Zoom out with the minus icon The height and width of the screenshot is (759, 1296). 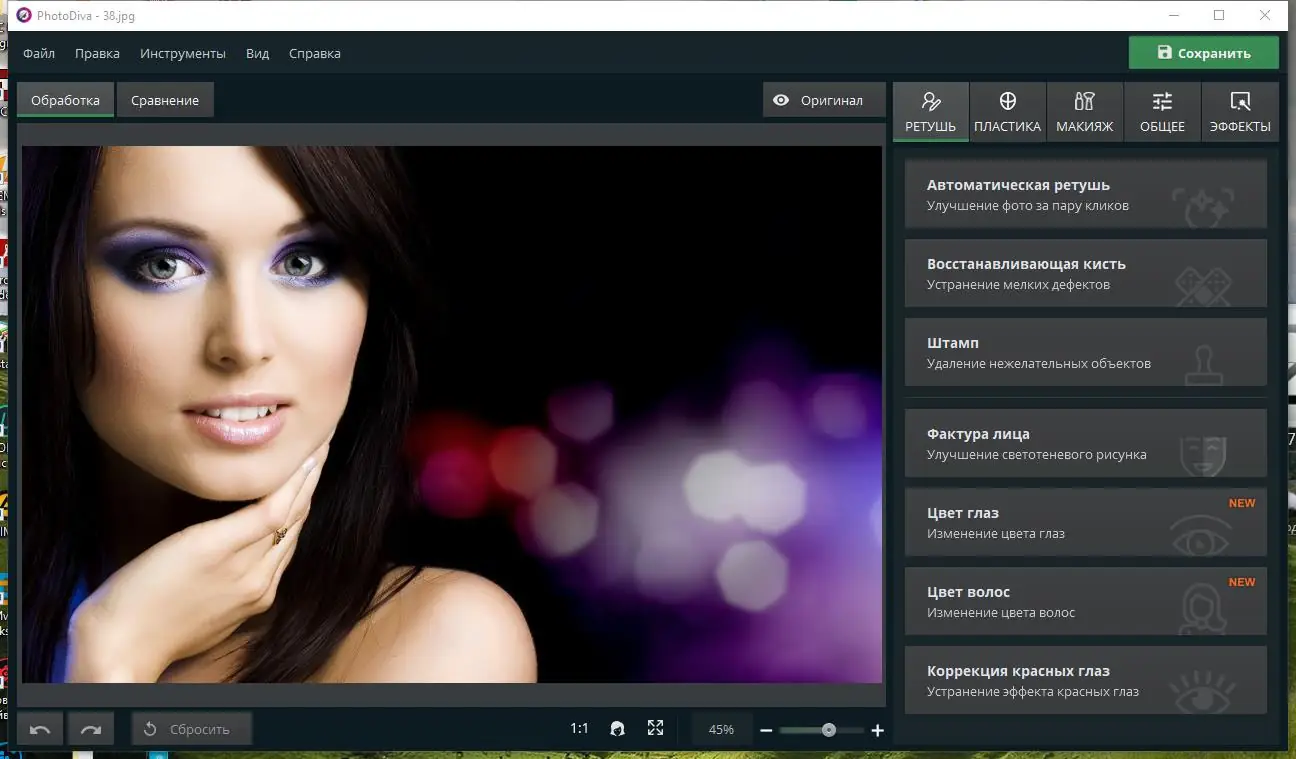click(x=766, y=730)
